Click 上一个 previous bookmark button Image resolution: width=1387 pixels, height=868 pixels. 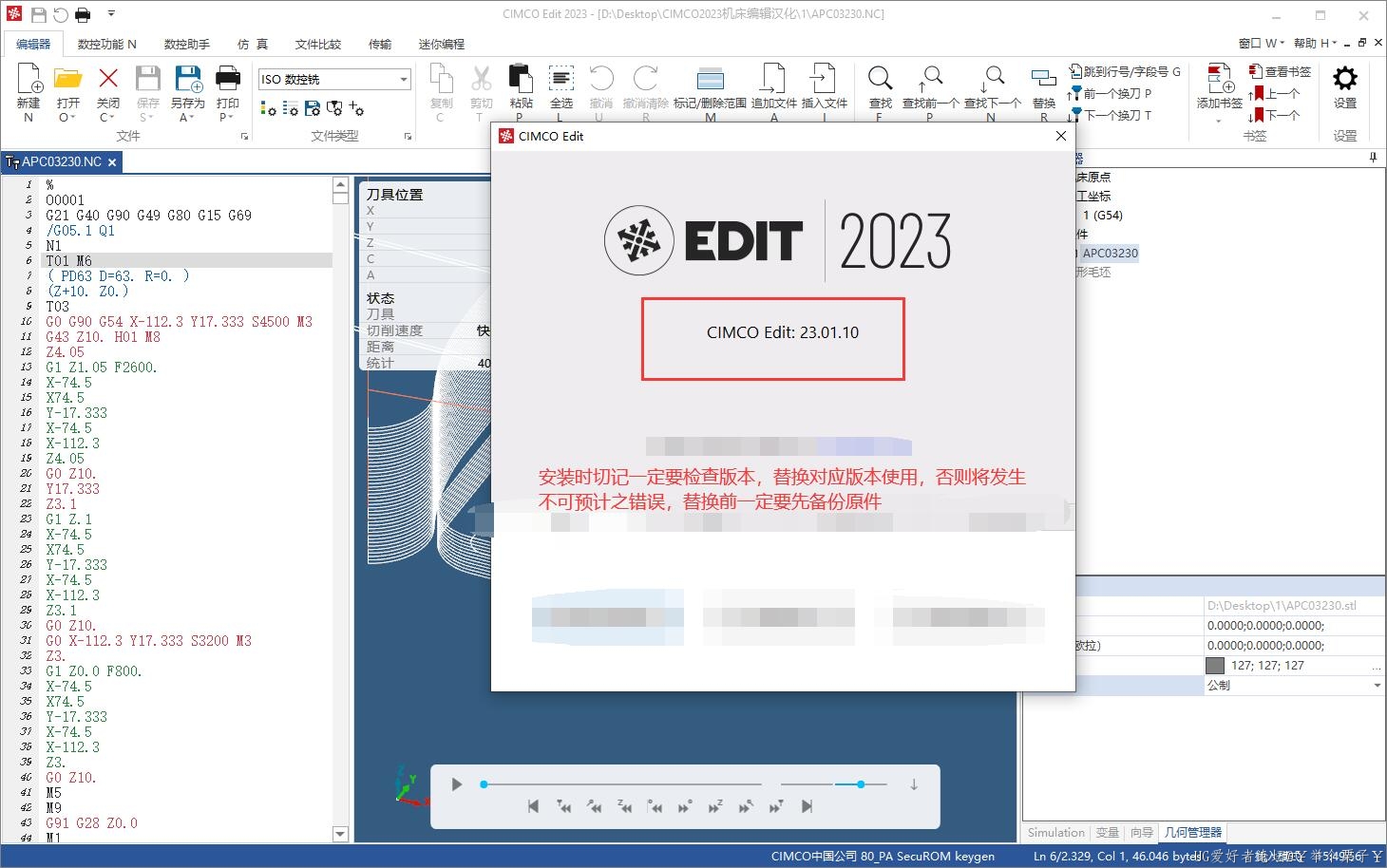1274,93
